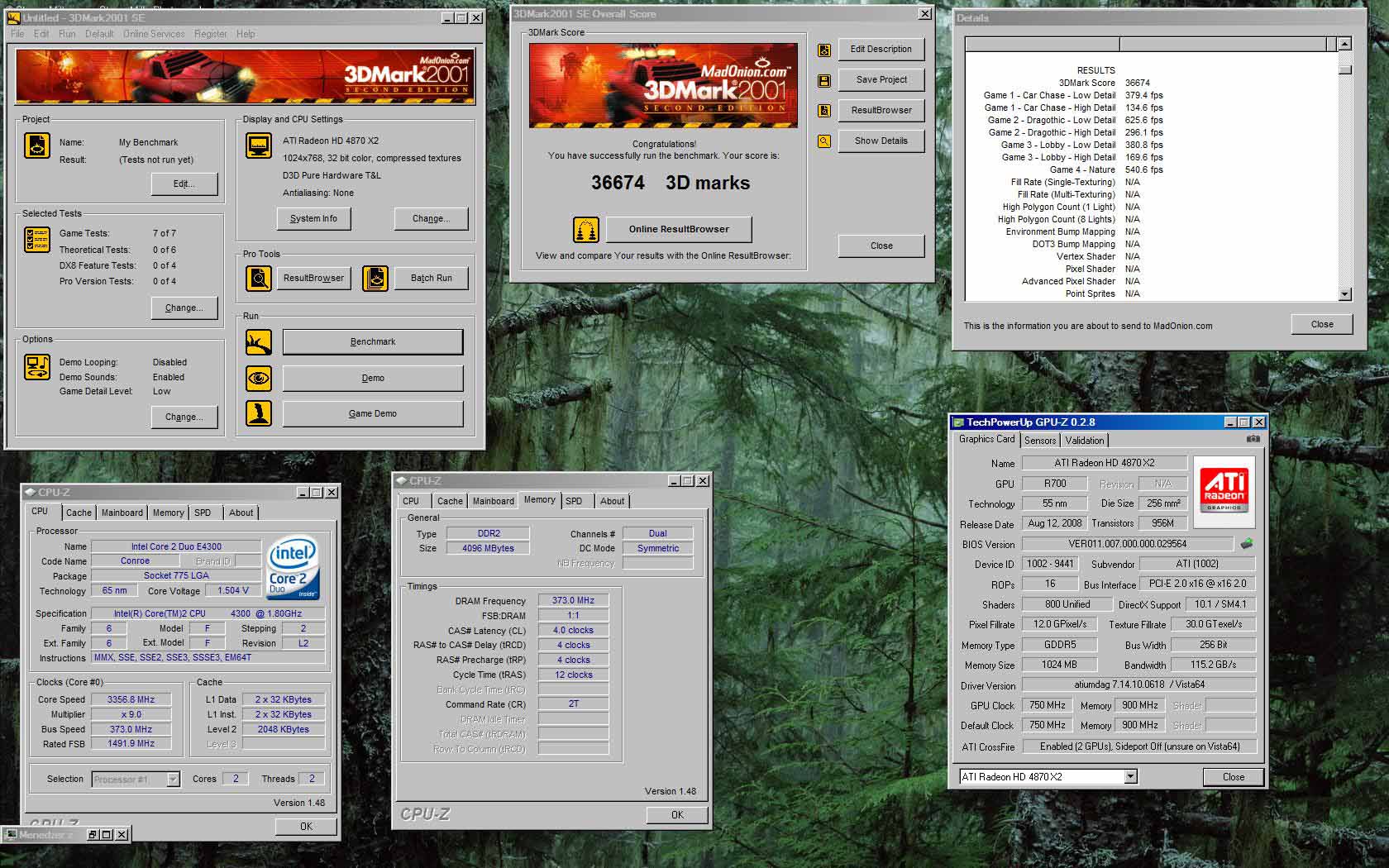1389x868 pixels.
Task: Click the Benchmark button
Action: click(373, 341)
